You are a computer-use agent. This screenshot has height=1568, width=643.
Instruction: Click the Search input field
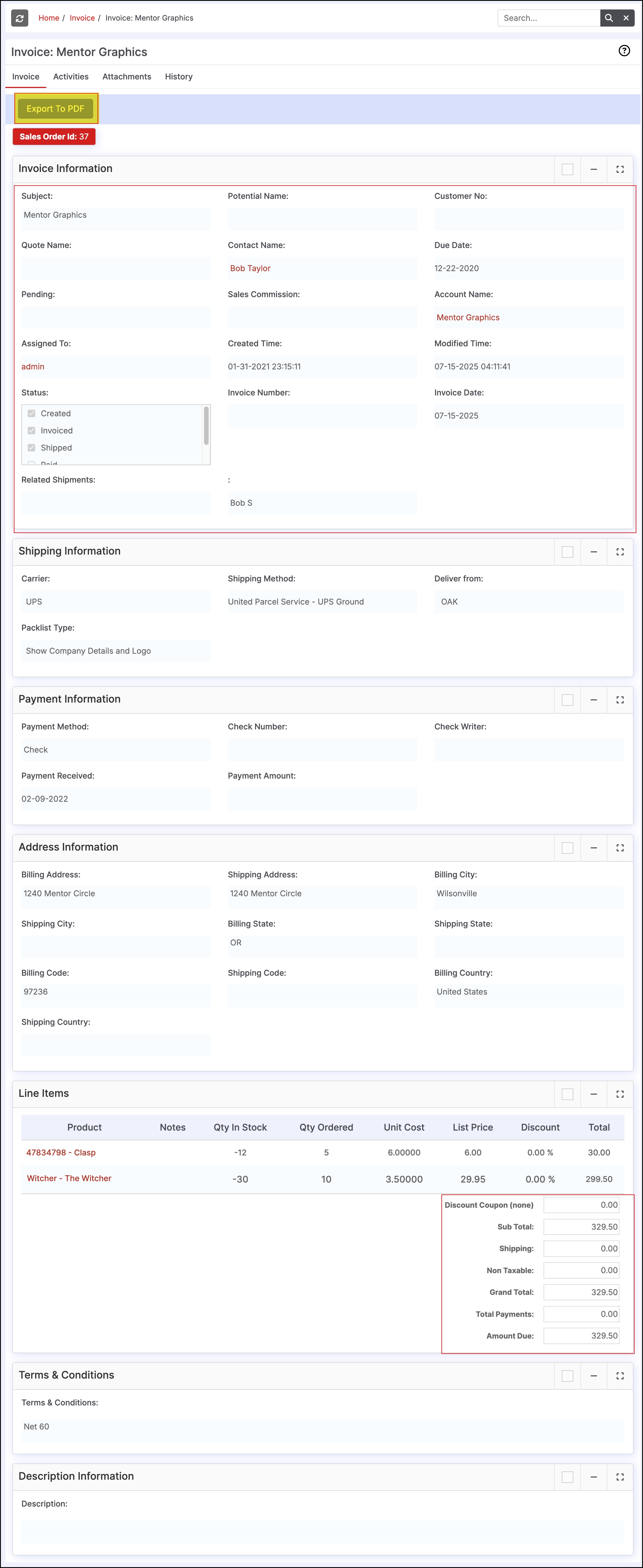click(549, 18)
